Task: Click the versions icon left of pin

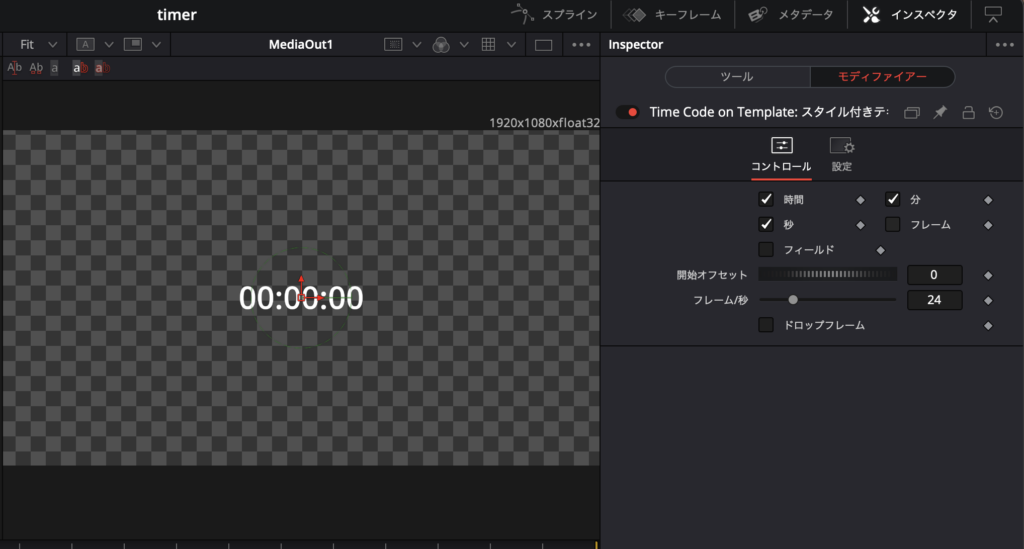Action: pyautogui.click(x=911, y=113)
